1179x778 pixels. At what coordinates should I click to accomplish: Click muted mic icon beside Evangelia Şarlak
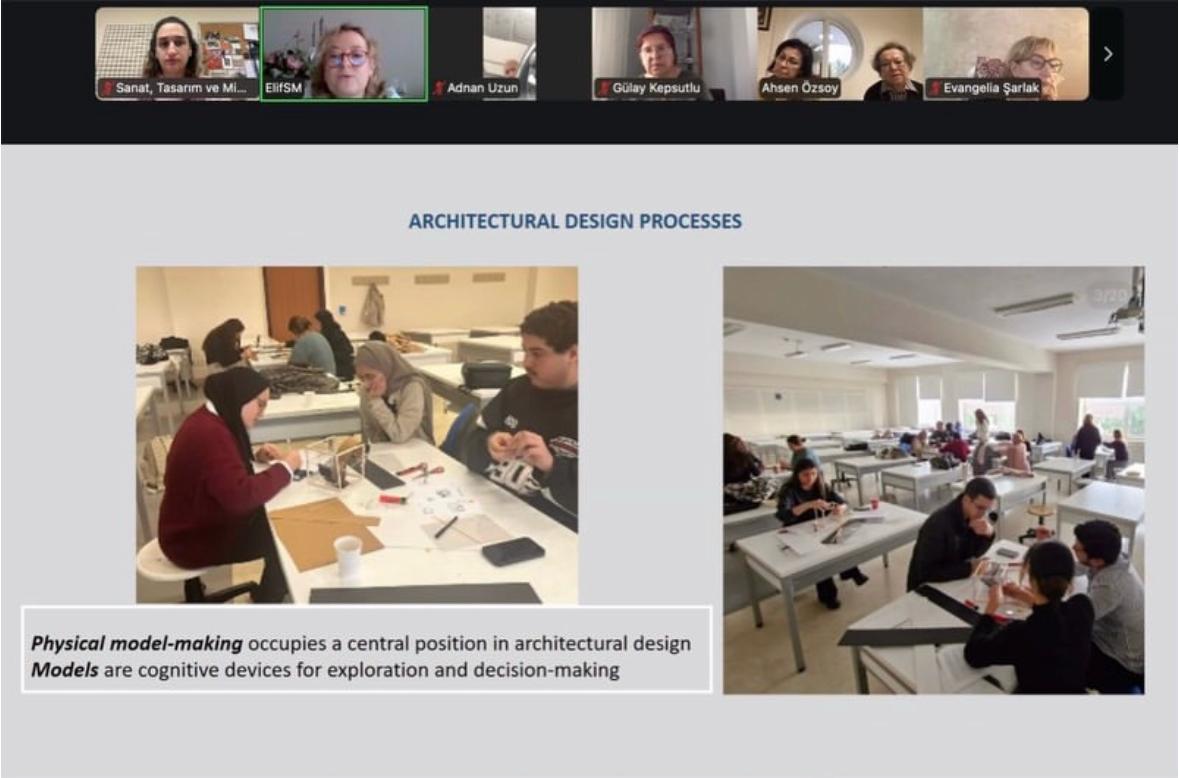935,88
